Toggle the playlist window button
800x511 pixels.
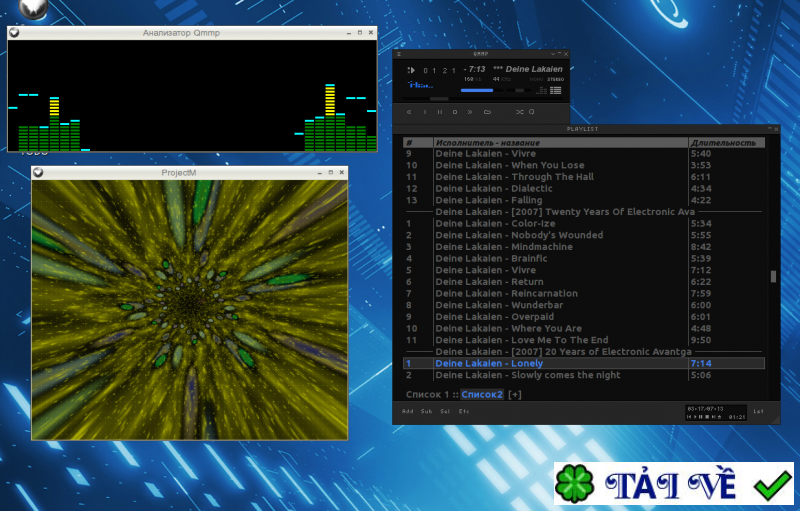[555, 90]
